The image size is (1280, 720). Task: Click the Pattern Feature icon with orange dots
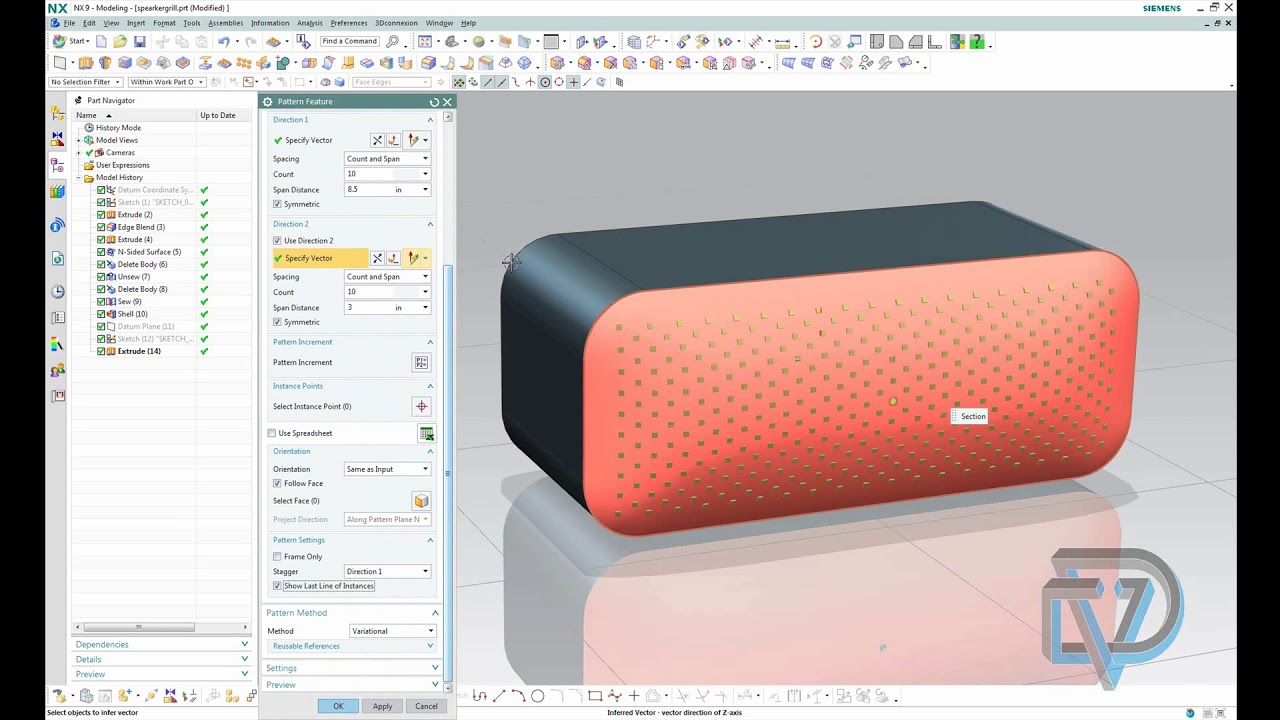[243, 63]
